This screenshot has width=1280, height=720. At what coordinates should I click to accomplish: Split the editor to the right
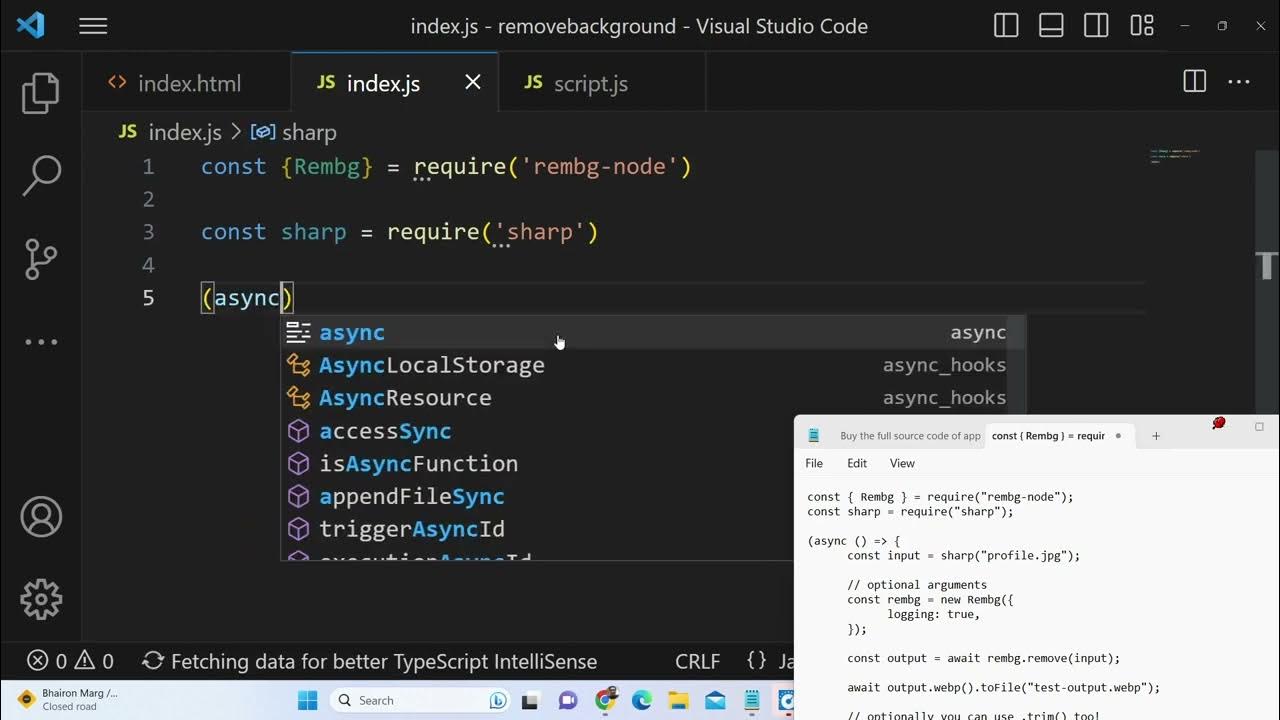(1194, 82)
